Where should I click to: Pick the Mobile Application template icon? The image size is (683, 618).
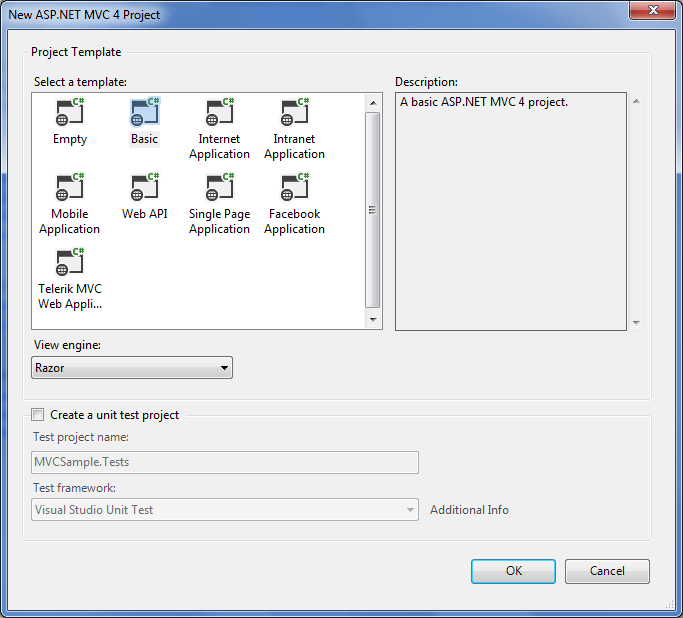pyautogui.click(x=70, y=186)
